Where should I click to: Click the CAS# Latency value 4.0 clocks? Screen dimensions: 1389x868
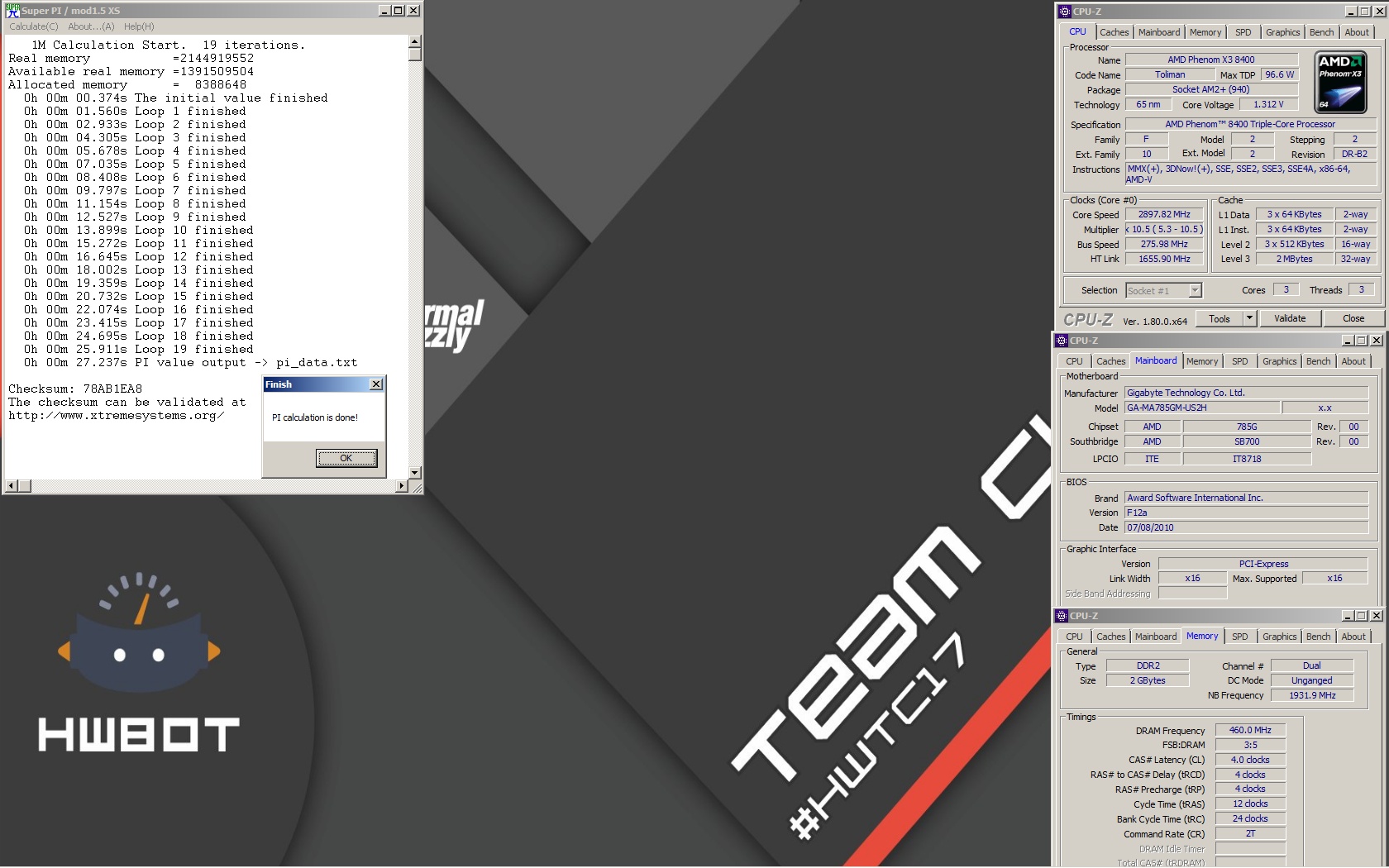click(1250, 760)
